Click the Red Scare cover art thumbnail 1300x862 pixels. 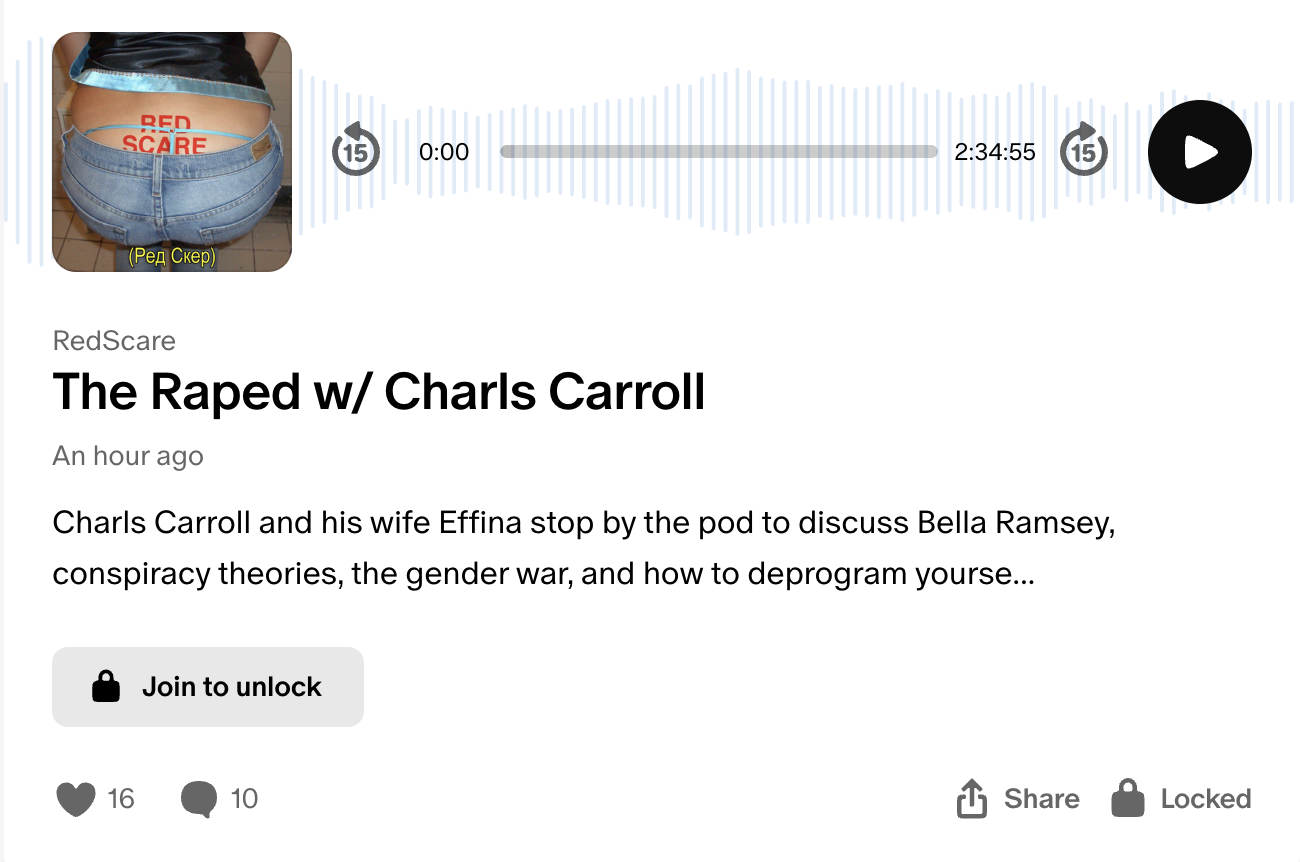[172, 152]
